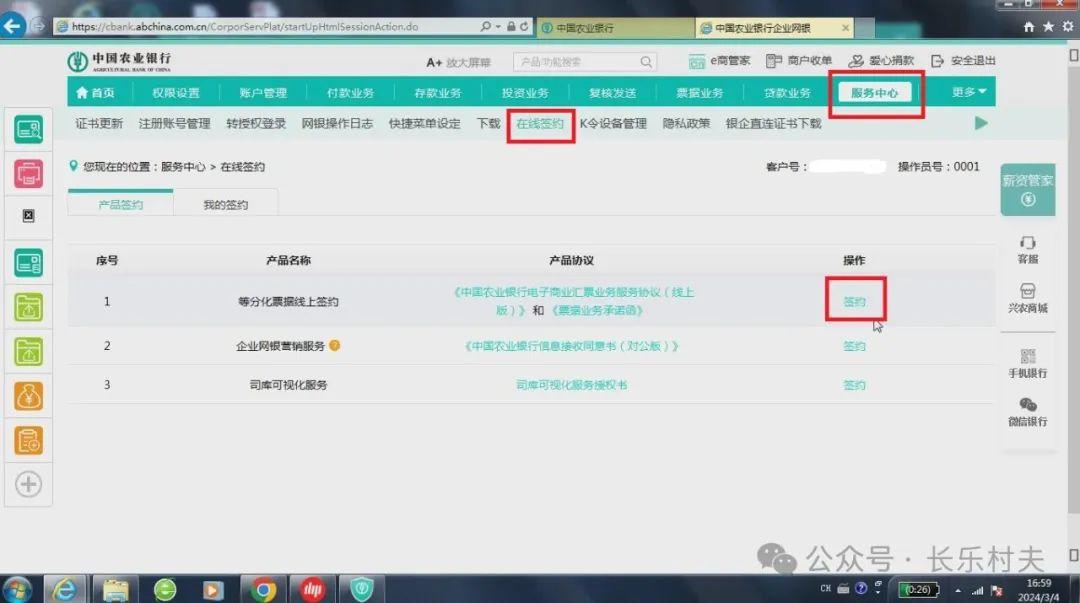Click the plus icon to add shortcut

28,484
